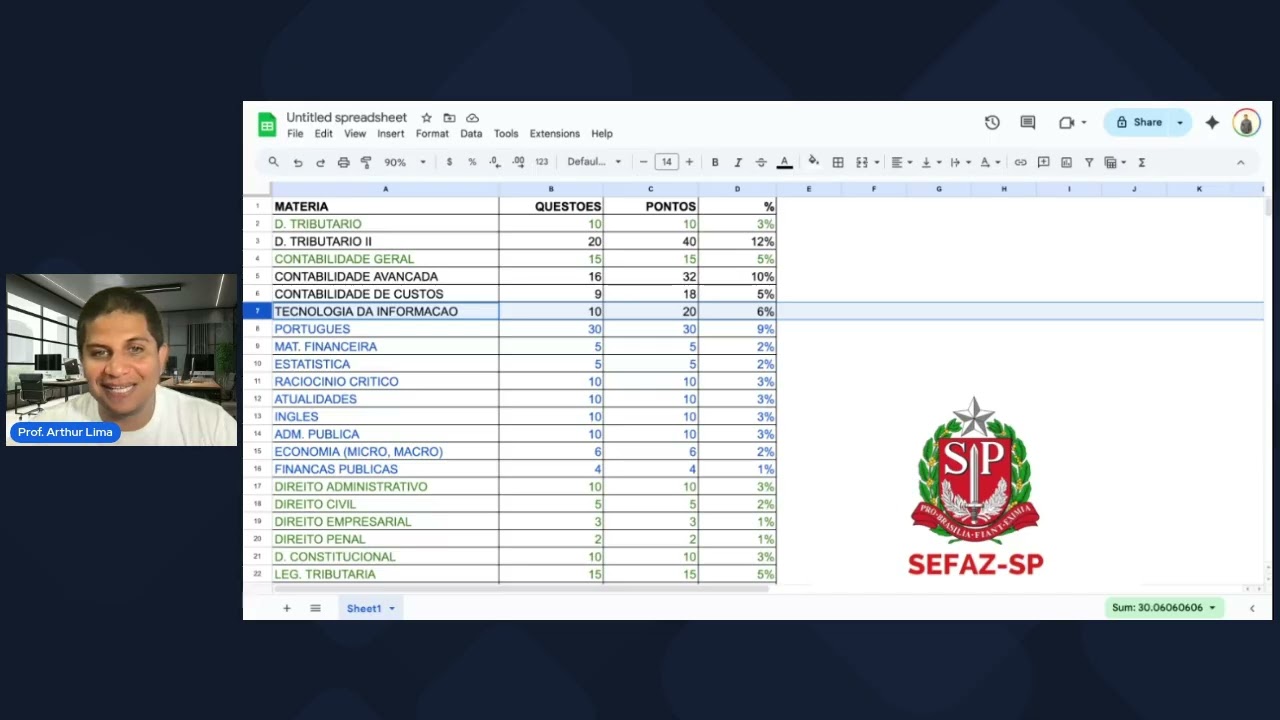Open text color picker

[784, 162]
